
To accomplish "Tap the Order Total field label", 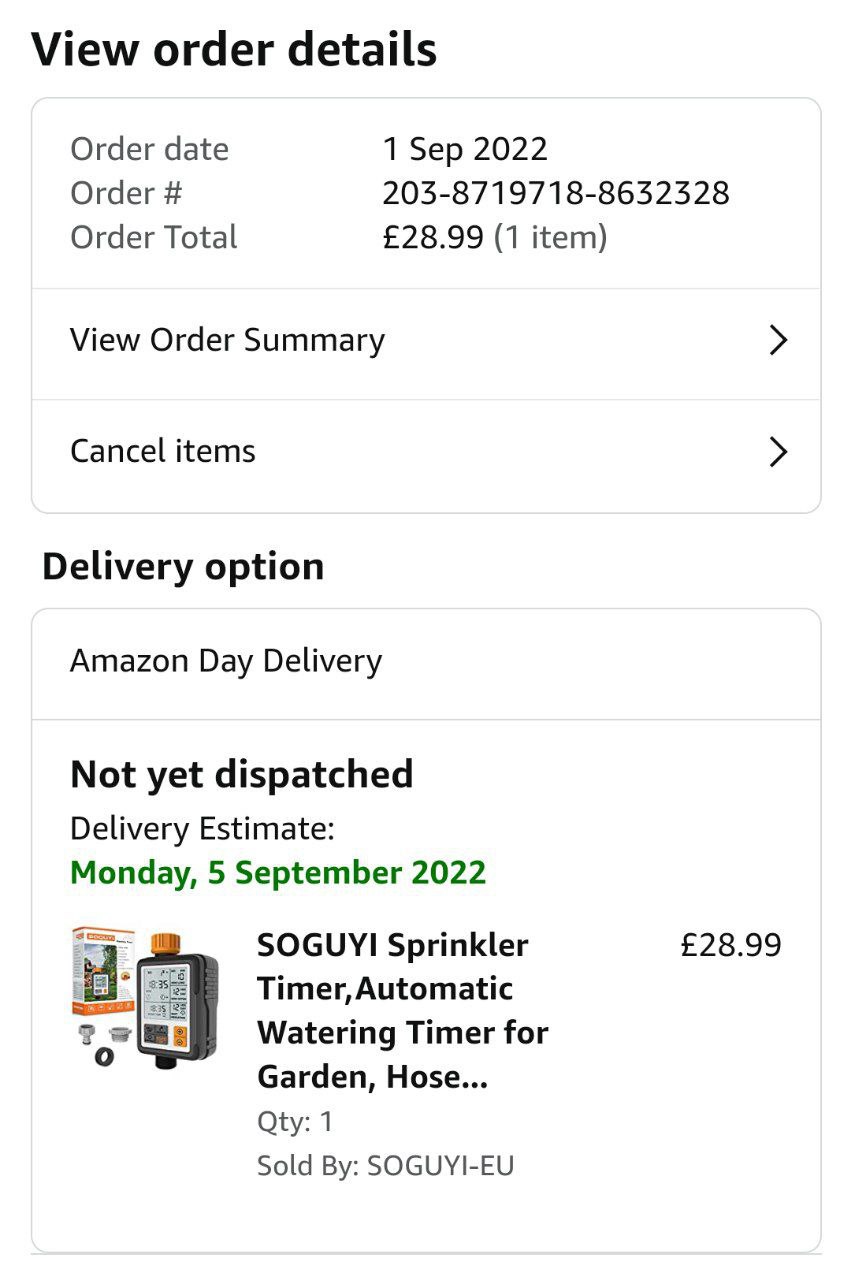I will click(x=153, y=237).
